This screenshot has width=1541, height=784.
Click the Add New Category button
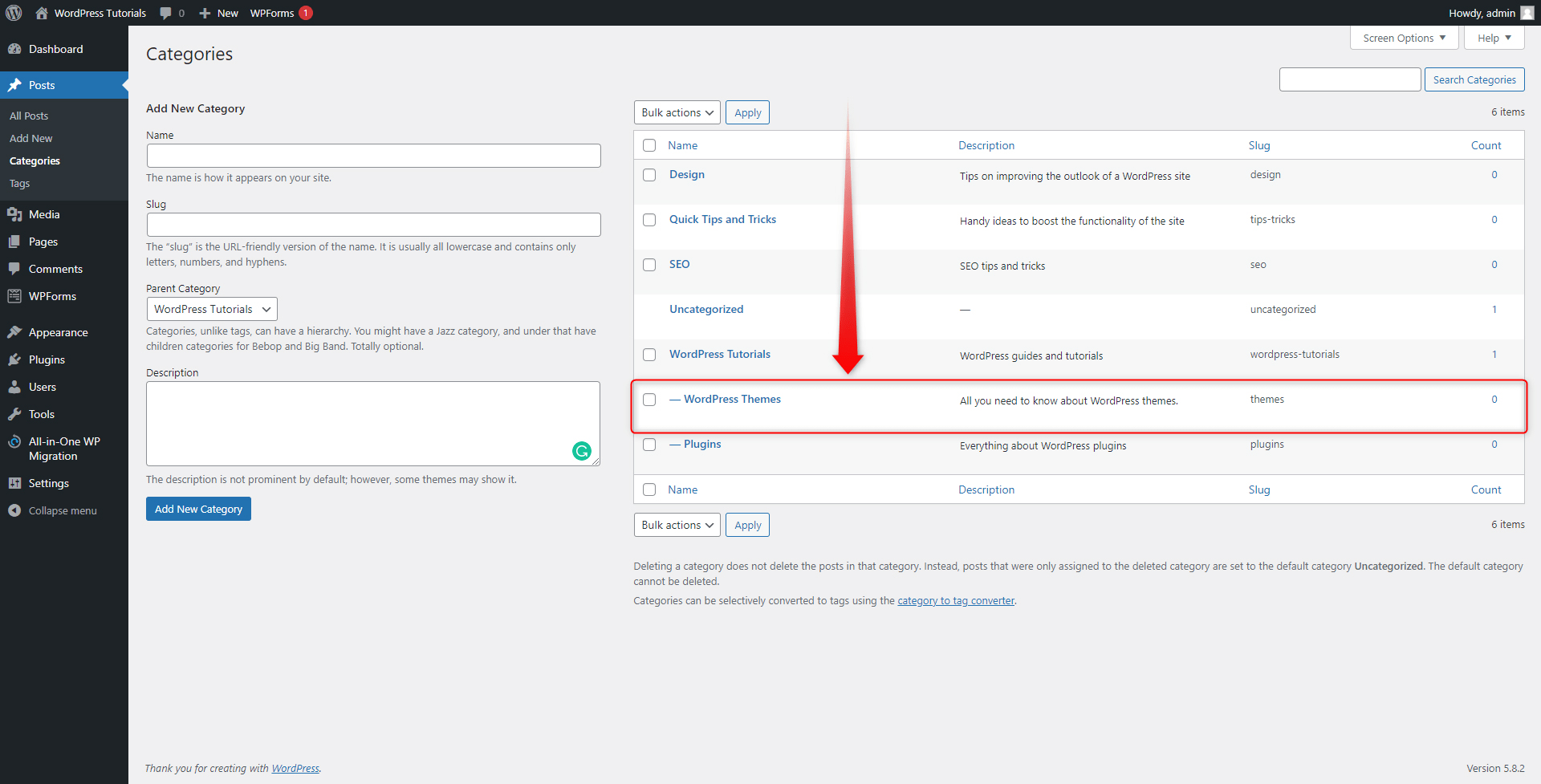198,509
